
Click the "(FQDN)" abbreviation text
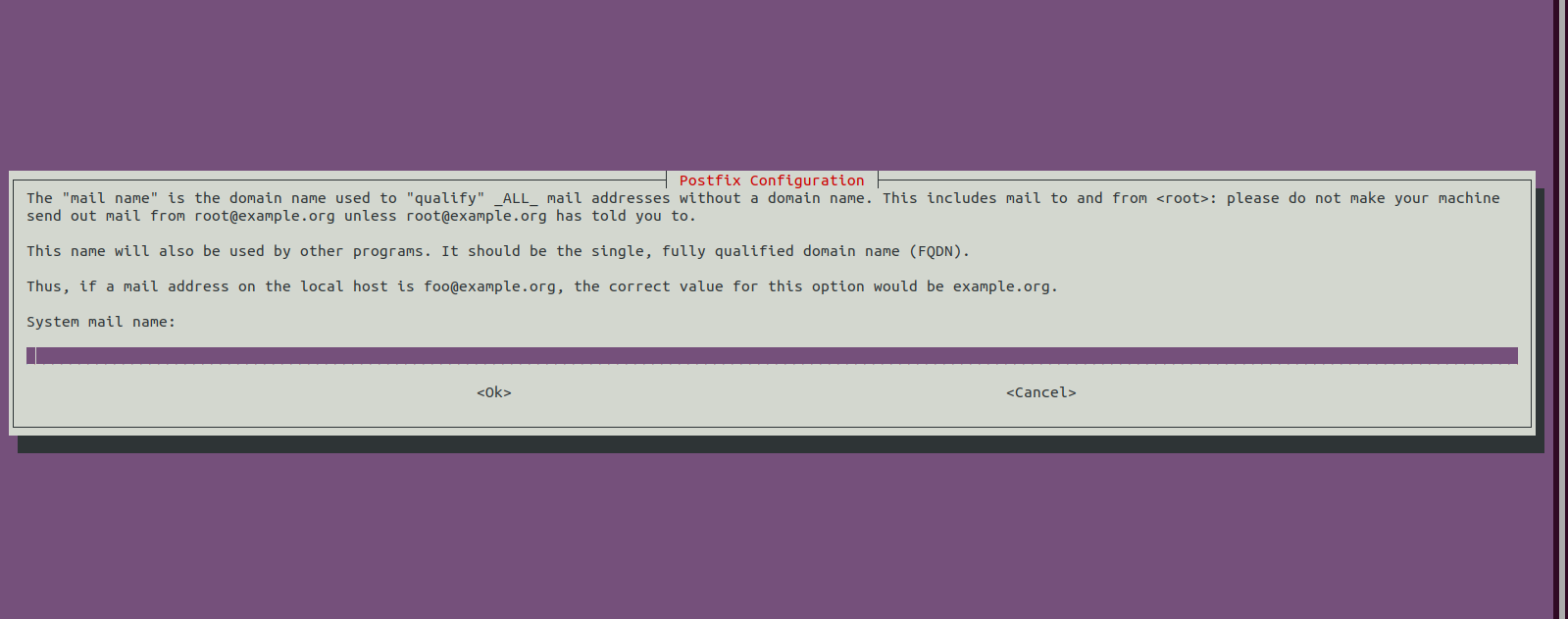coord(939,251)
